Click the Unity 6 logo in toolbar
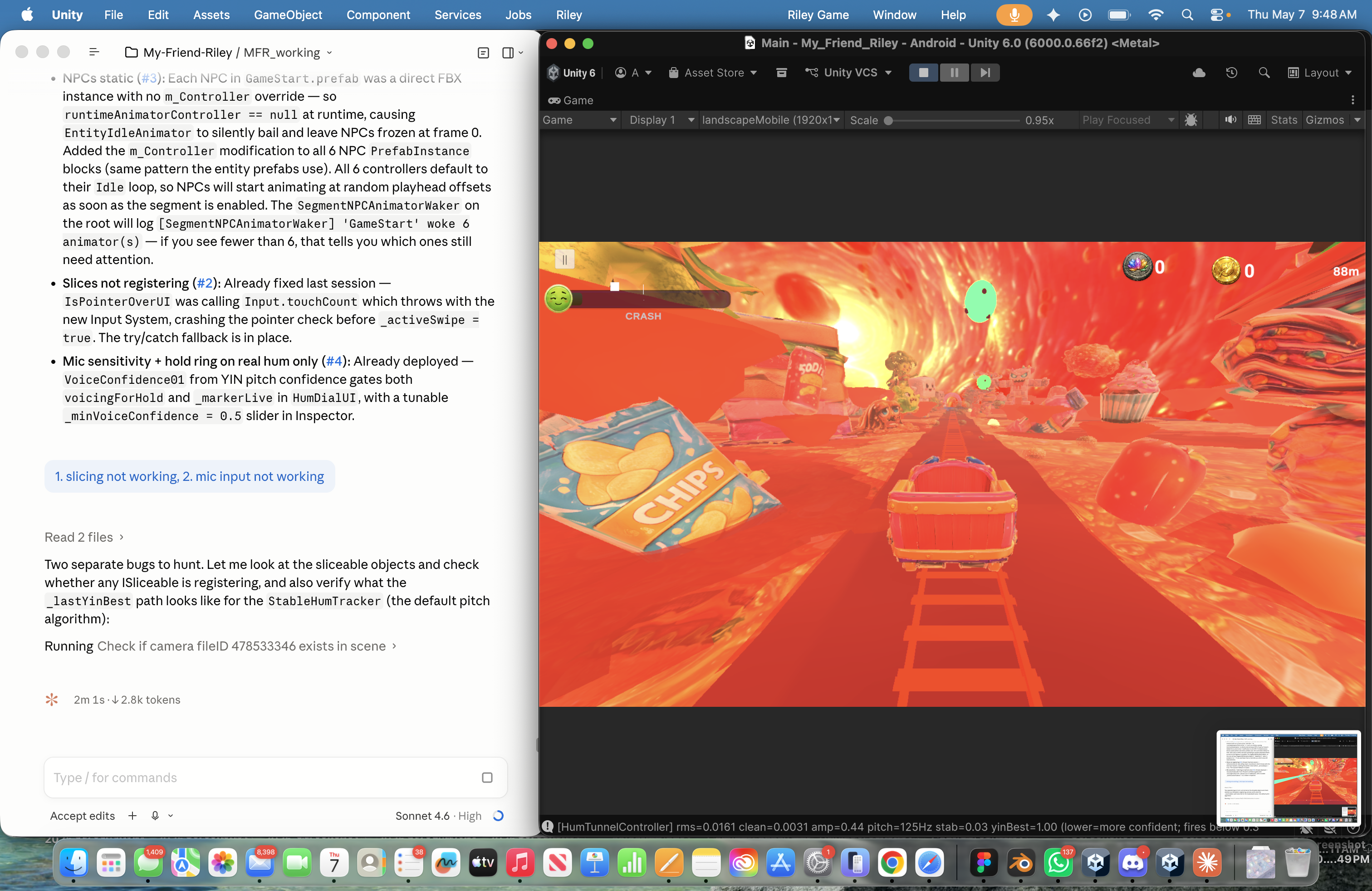The image size is (1372, 891). pyautogui.click(x=570, y=73)
